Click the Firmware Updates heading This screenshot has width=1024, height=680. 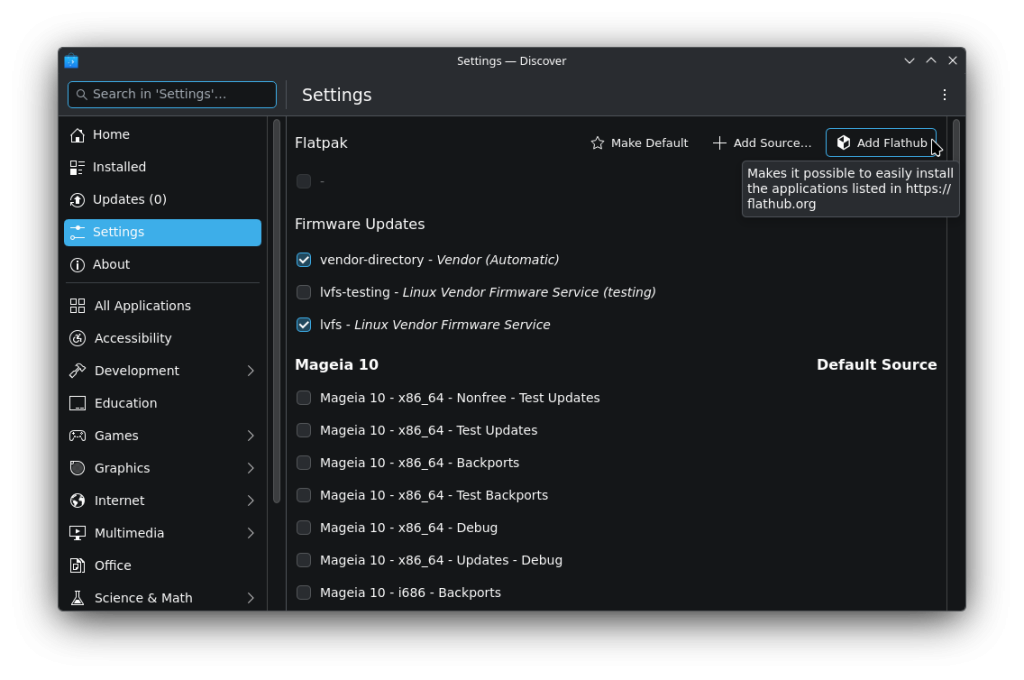pos(359,224)
